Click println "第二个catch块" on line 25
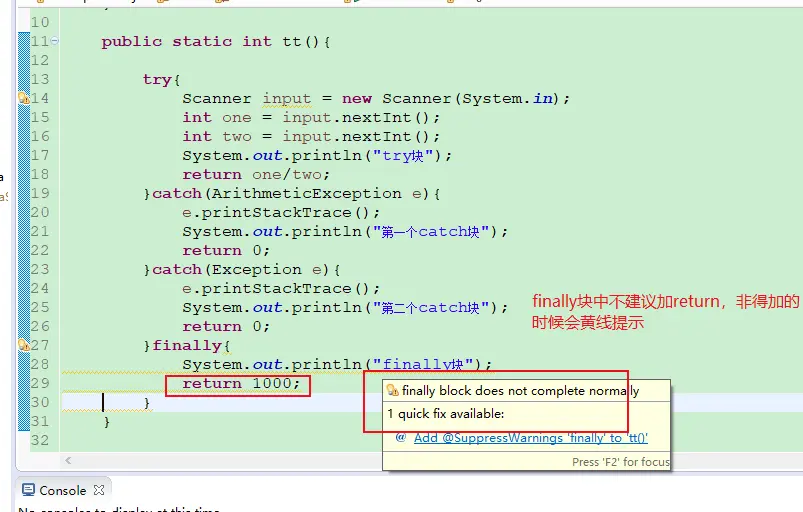 [x=345, y=307]
